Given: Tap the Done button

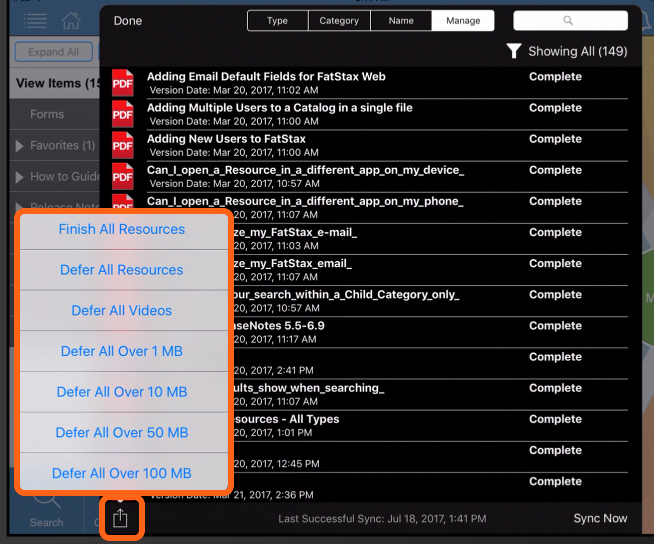Looking at the screenshot, I should tap(128, 21).
